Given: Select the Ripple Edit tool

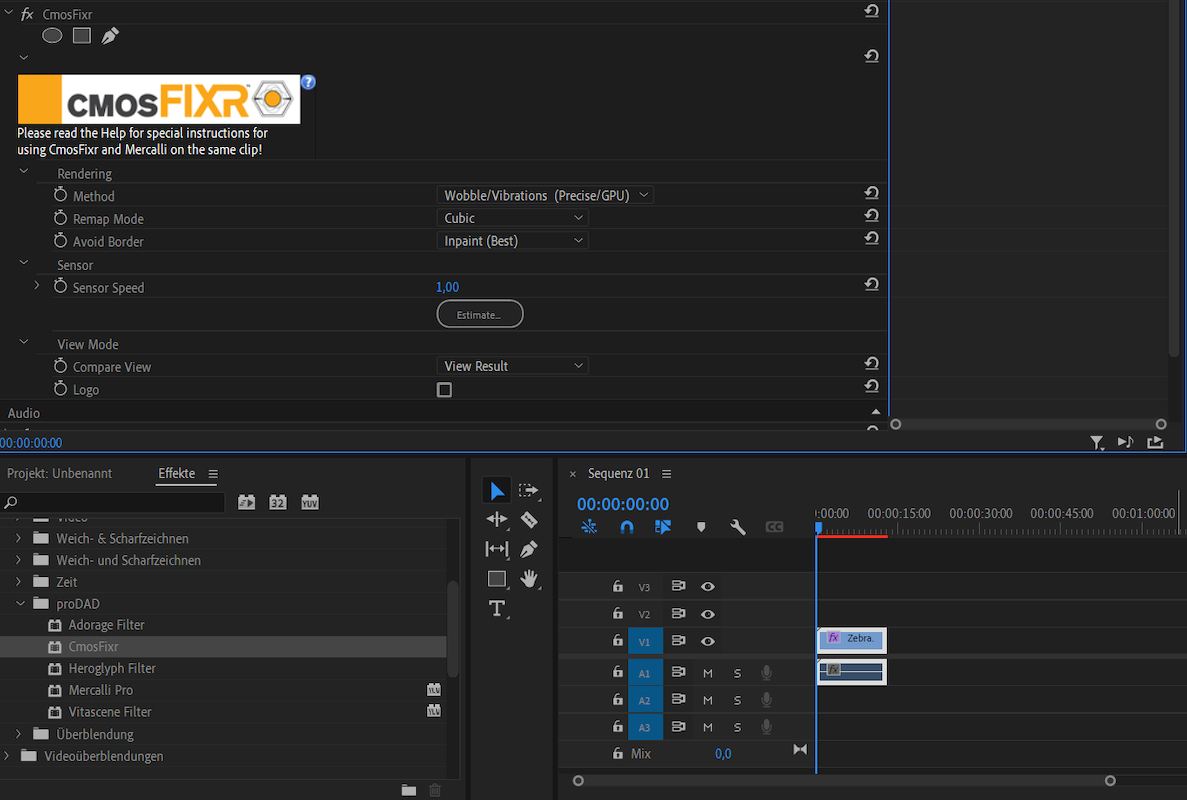Looking at the screenshot, I should [497, 519].
